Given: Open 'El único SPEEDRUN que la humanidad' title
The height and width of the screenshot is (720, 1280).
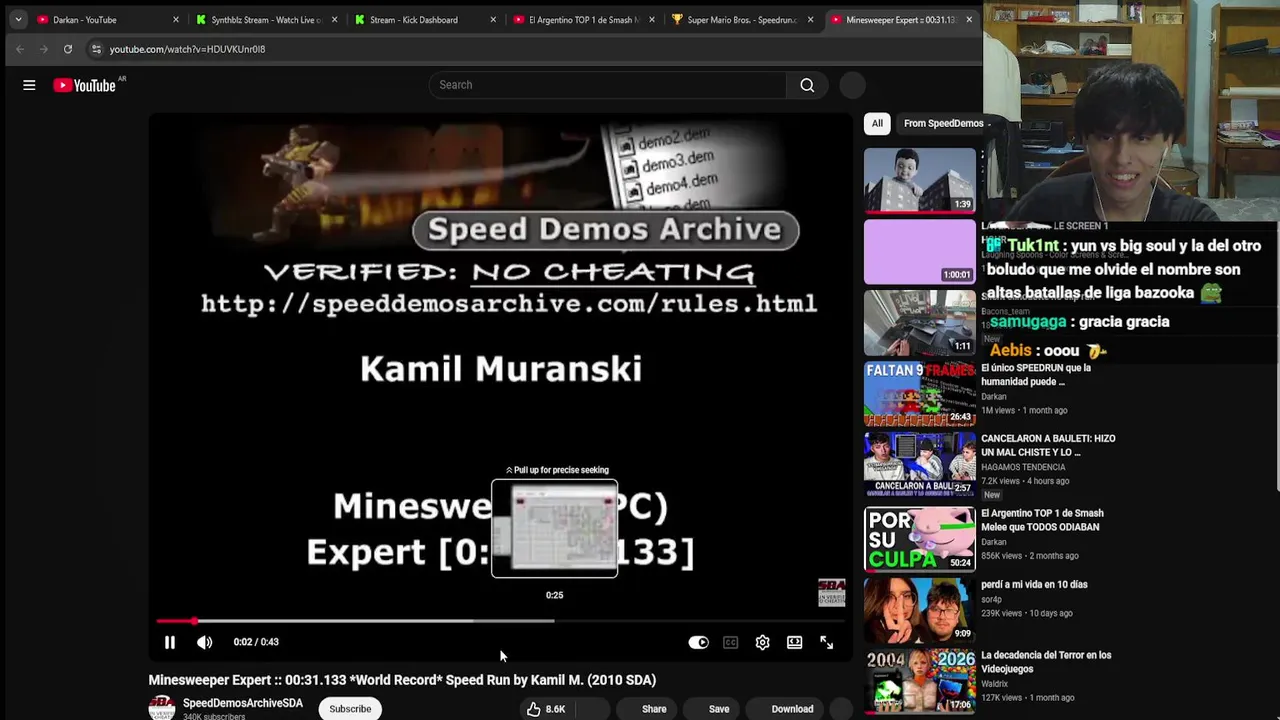Looking at the screenshot, I should pyautogui.click(x=1036, y=374).
